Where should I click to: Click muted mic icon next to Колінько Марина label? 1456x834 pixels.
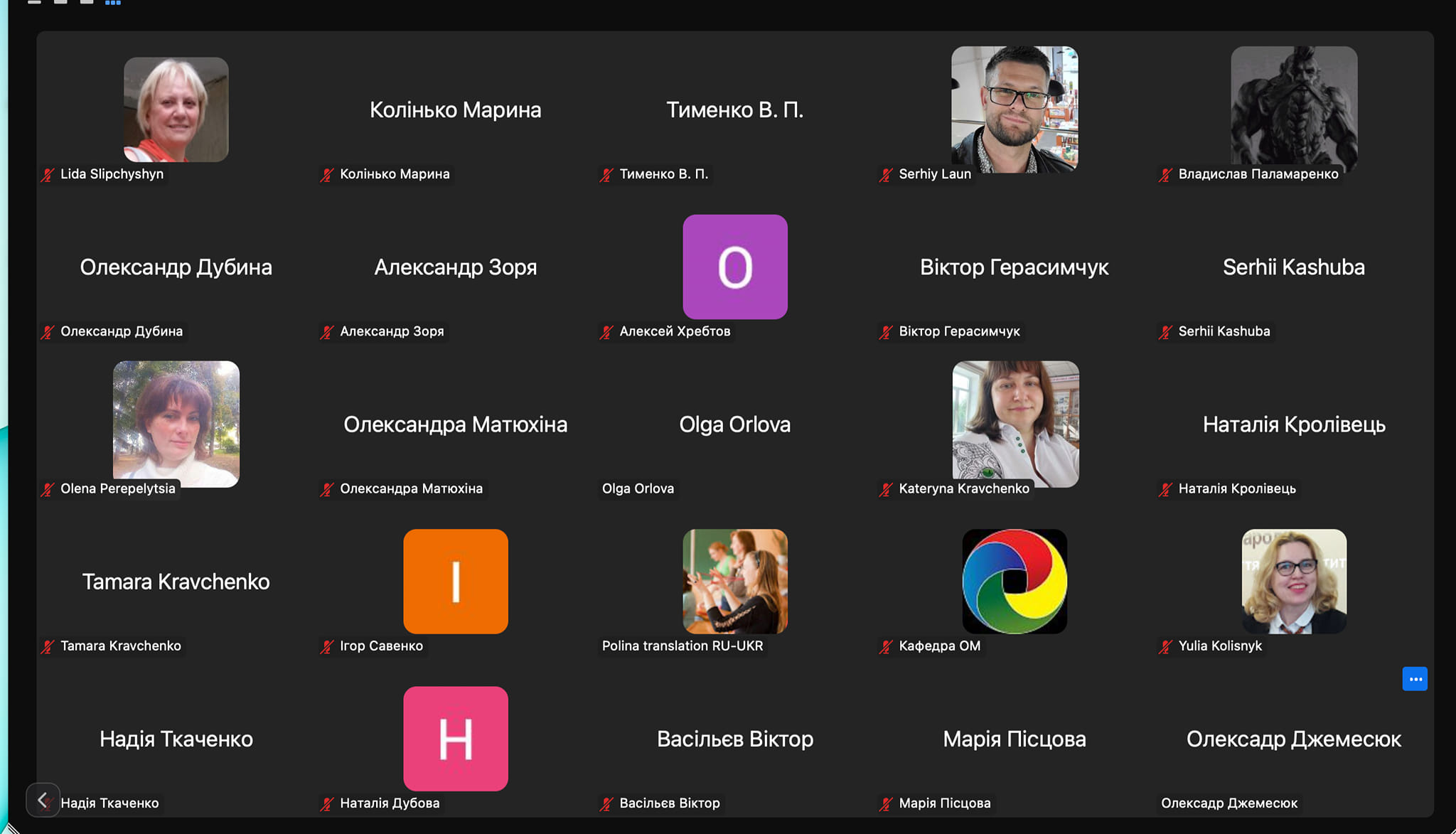click(x=327, y=175)
